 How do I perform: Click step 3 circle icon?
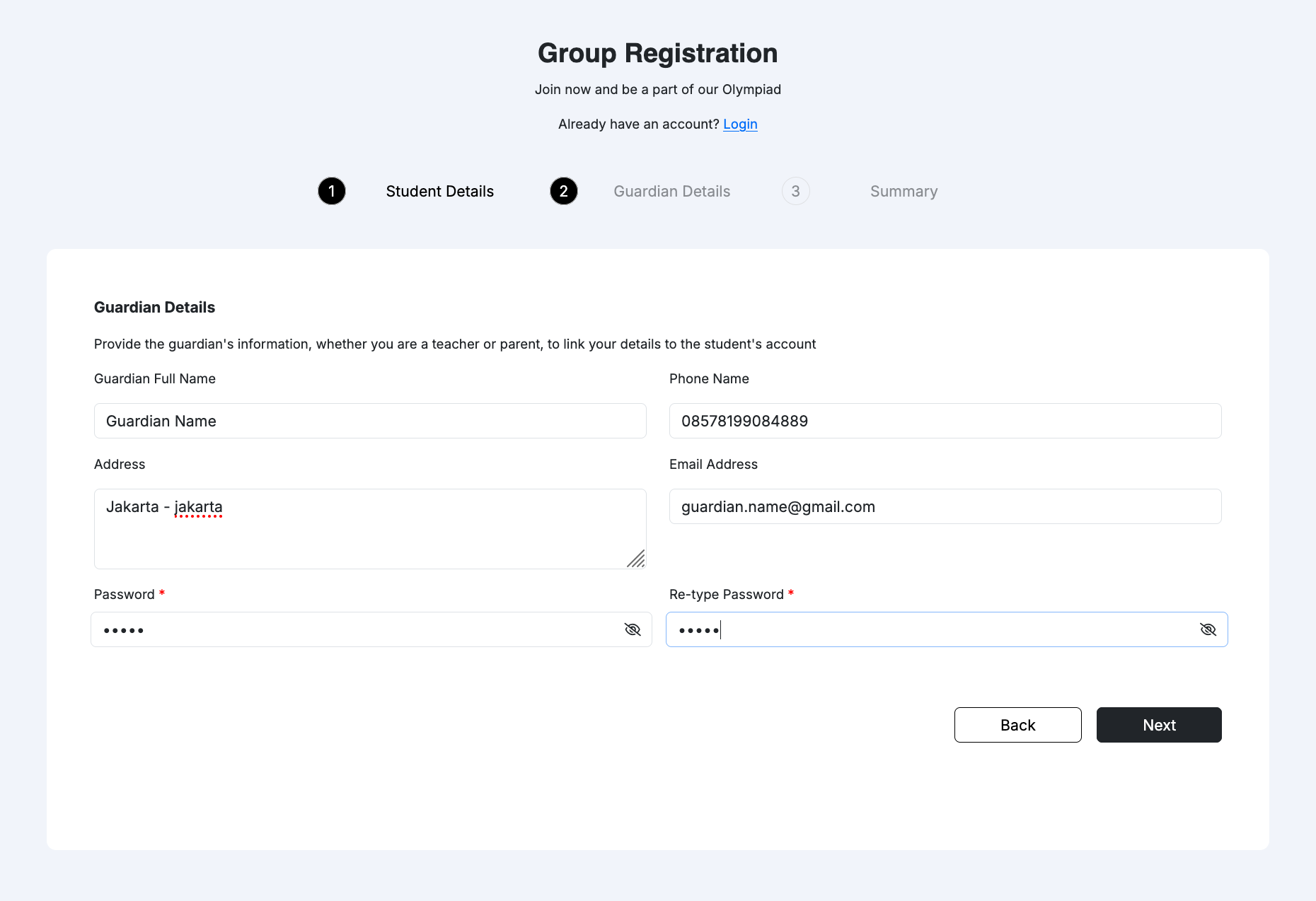795,191
